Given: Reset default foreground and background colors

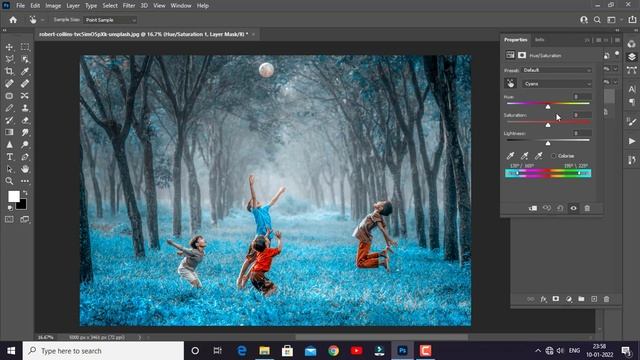Looking at the screenshot, I should 10,208.
